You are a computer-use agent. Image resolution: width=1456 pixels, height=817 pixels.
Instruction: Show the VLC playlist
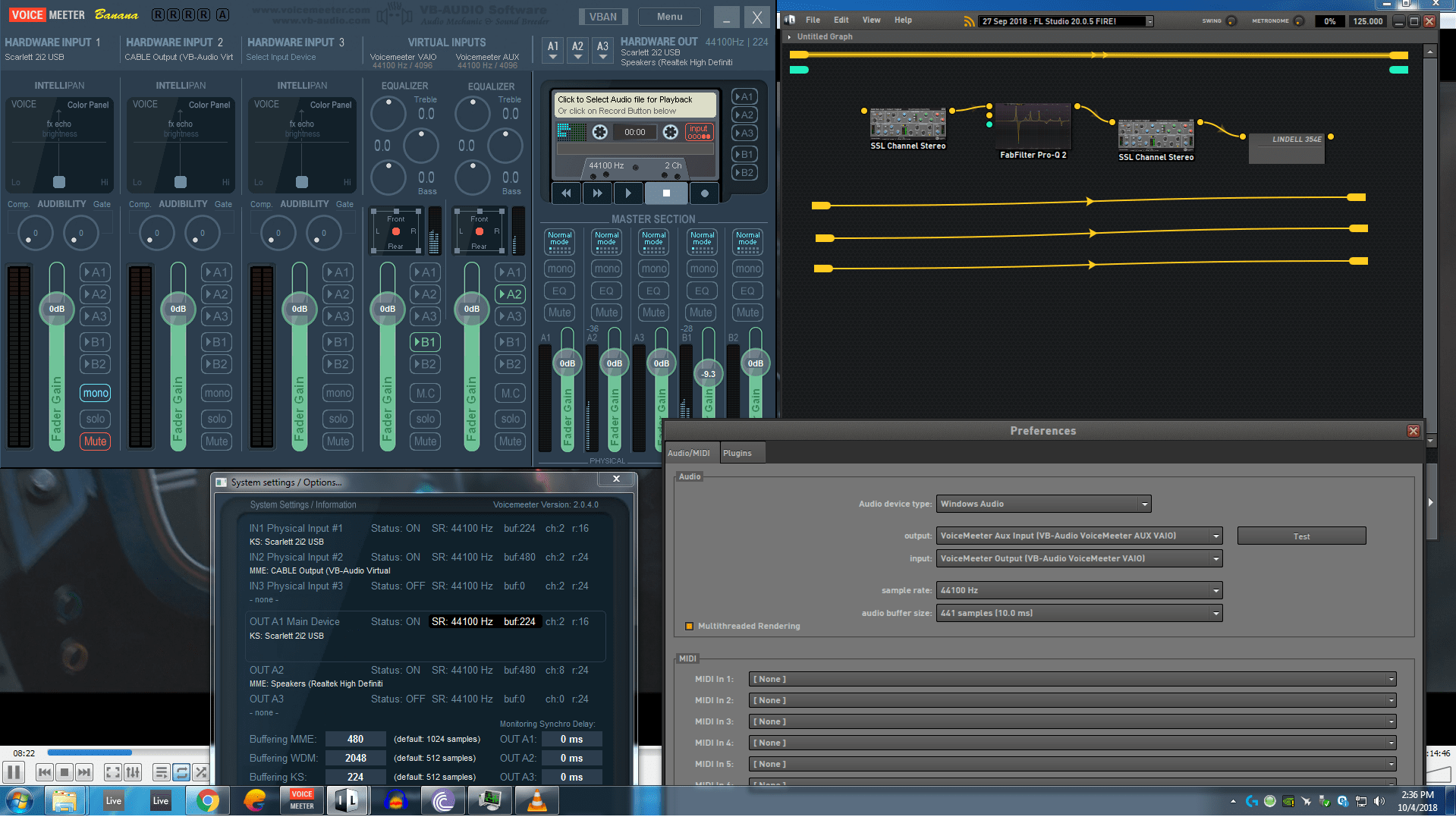tap(161, 772)
